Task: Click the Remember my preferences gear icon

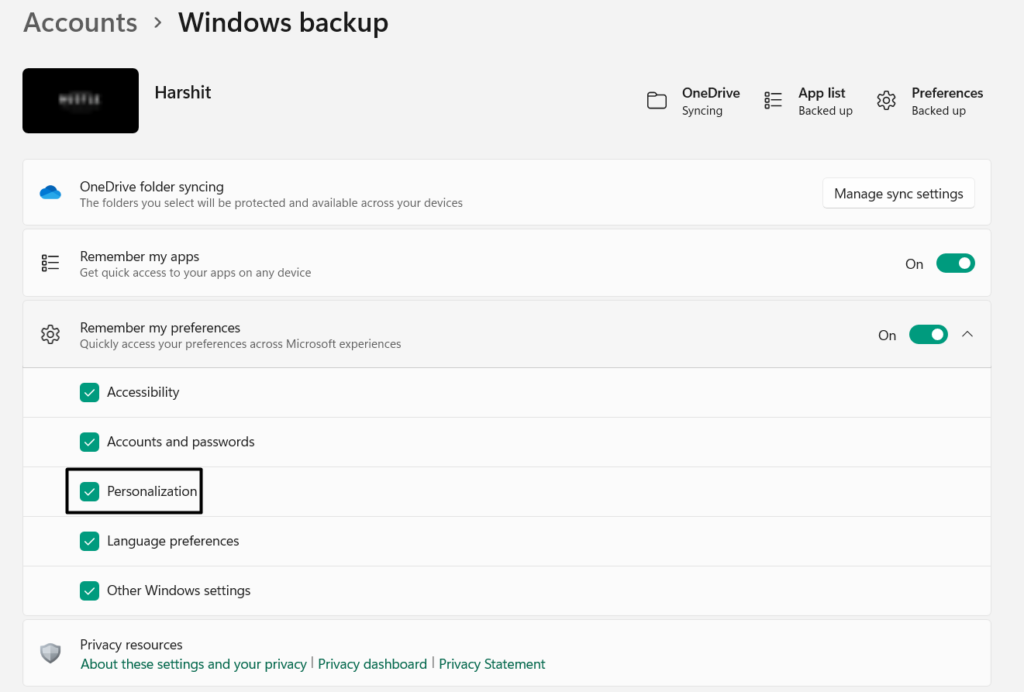Action: point(50,335)
